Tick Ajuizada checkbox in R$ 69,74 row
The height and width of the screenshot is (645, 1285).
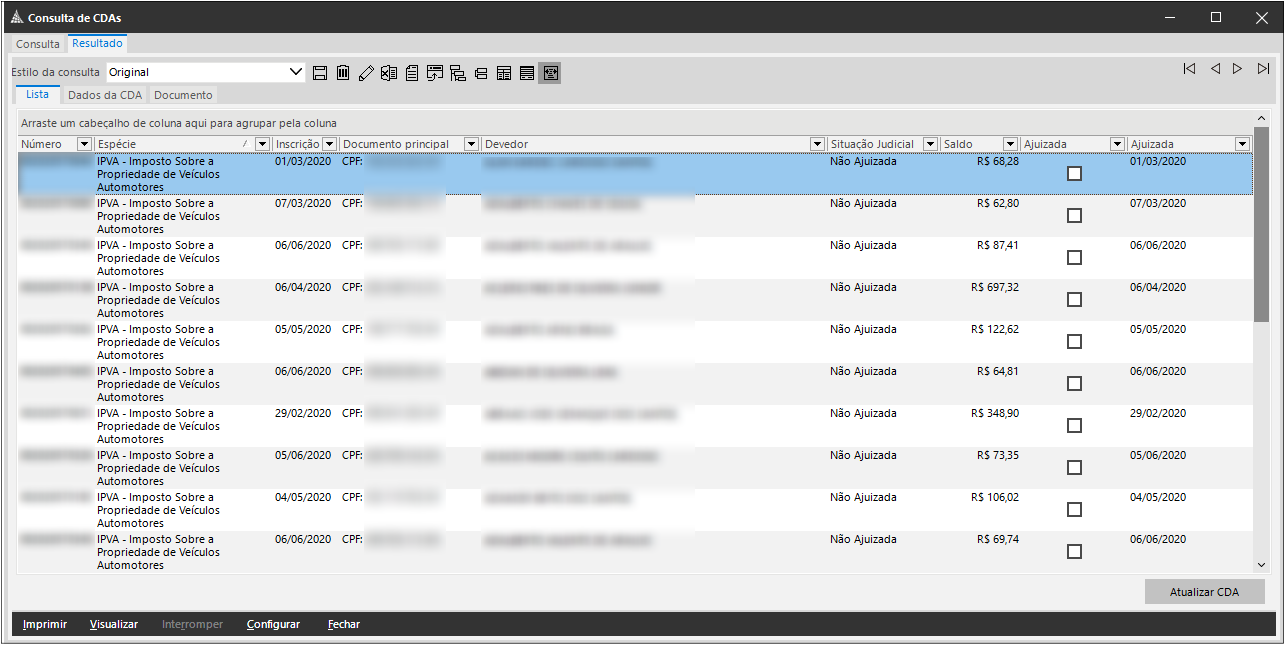pyautogui.click(x=1074, y=551)
